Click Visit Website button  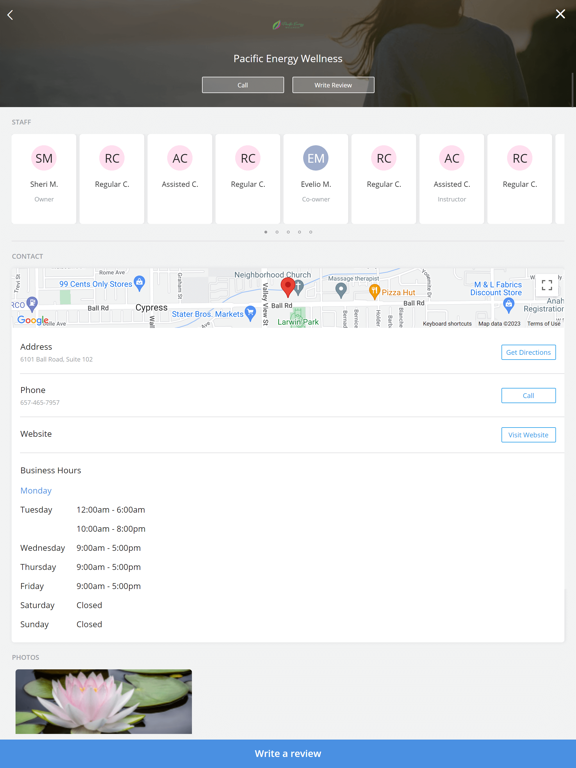pos(528,434)
